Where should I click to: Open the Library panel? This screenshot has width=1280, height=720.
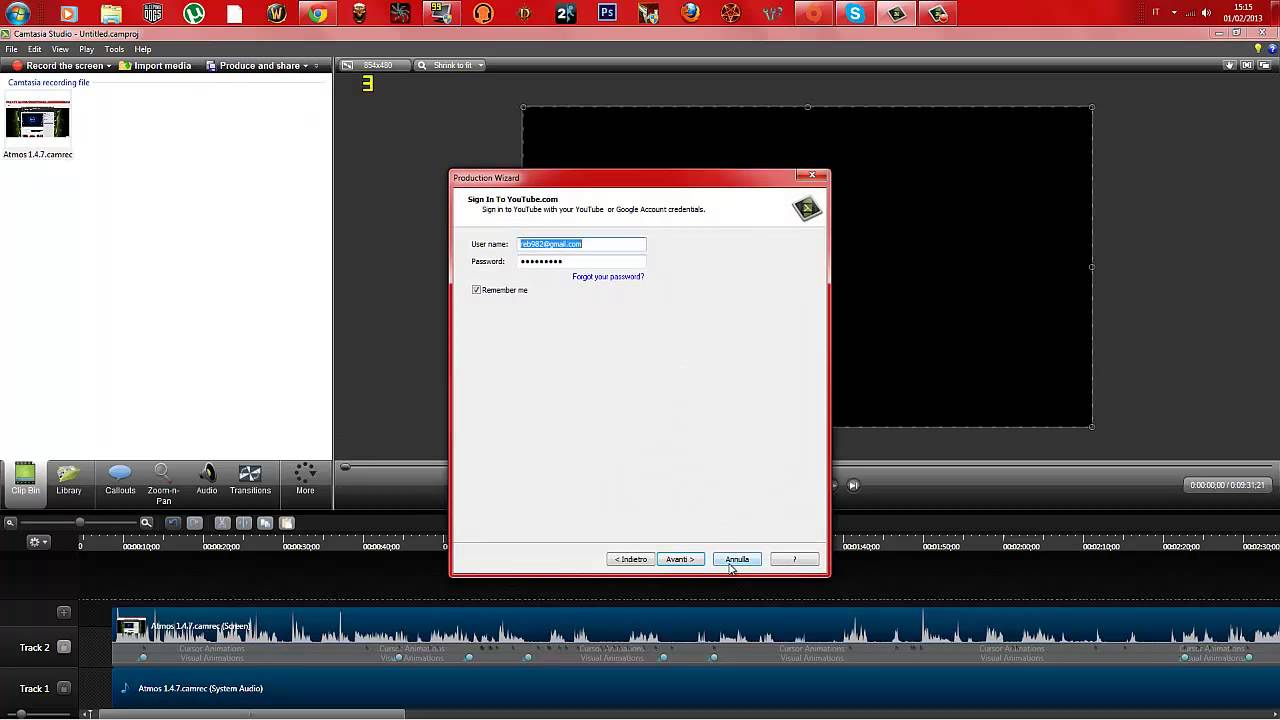click(x=69, y=479)
